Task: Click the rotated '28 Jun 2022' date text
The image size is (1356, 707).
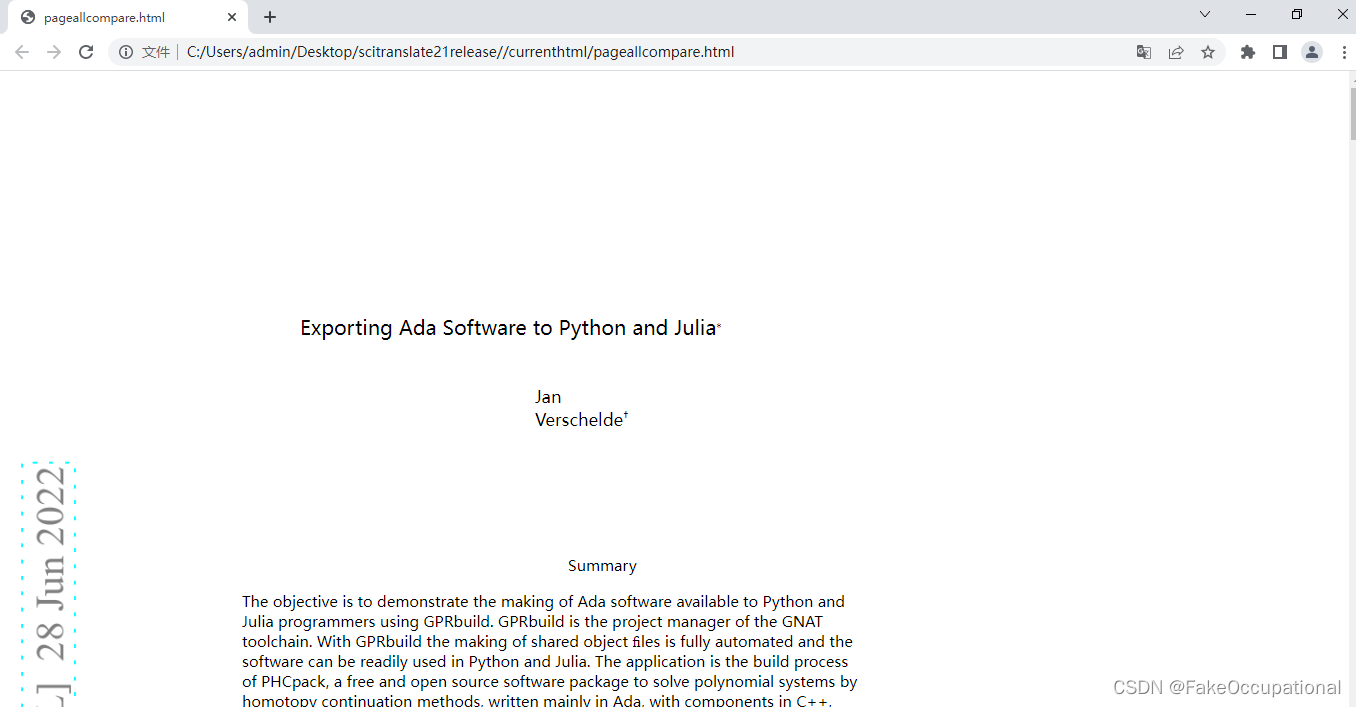Action: 50,564
